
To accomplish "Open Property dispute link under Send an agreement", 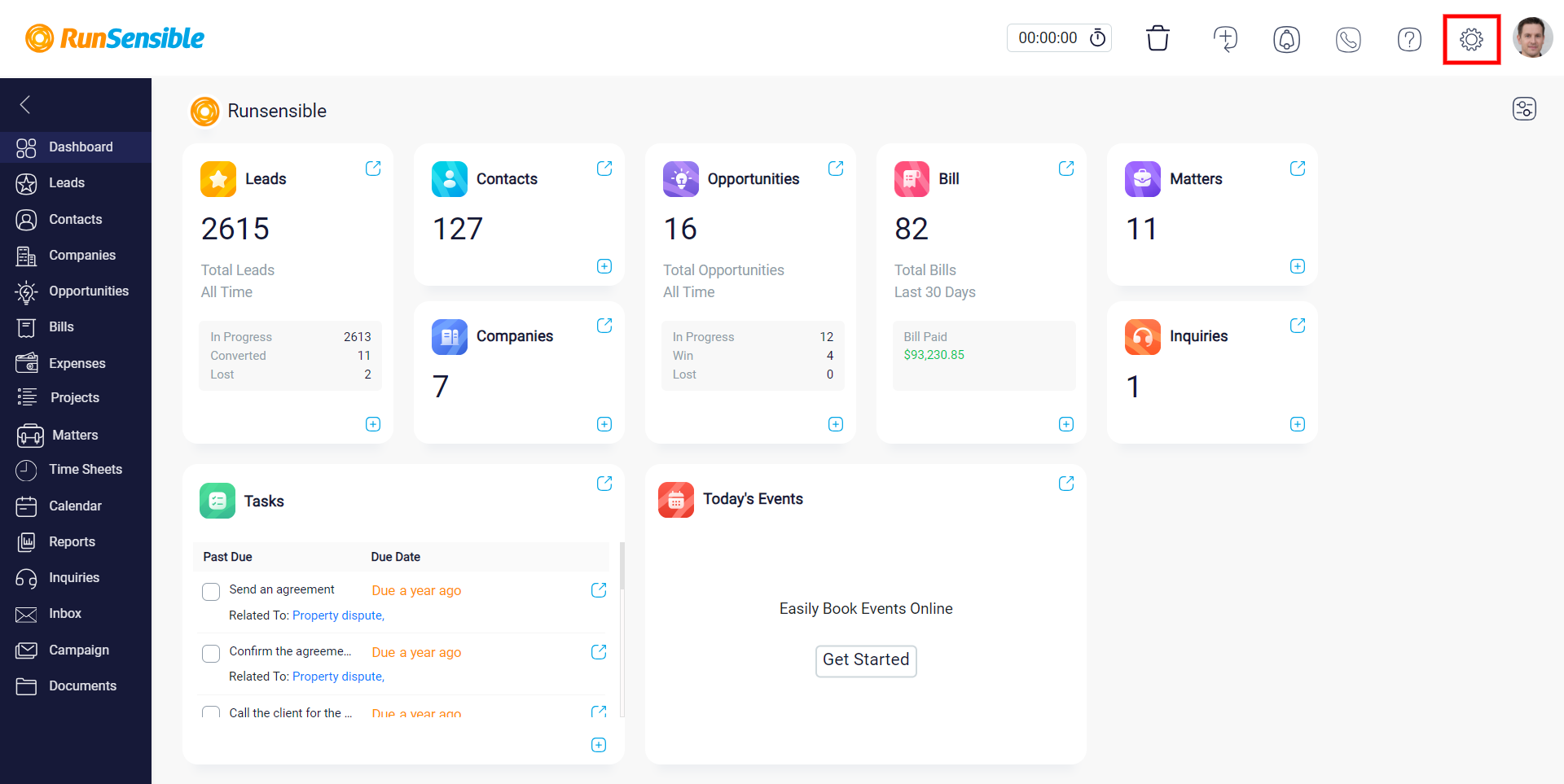I will pos(338,615).
